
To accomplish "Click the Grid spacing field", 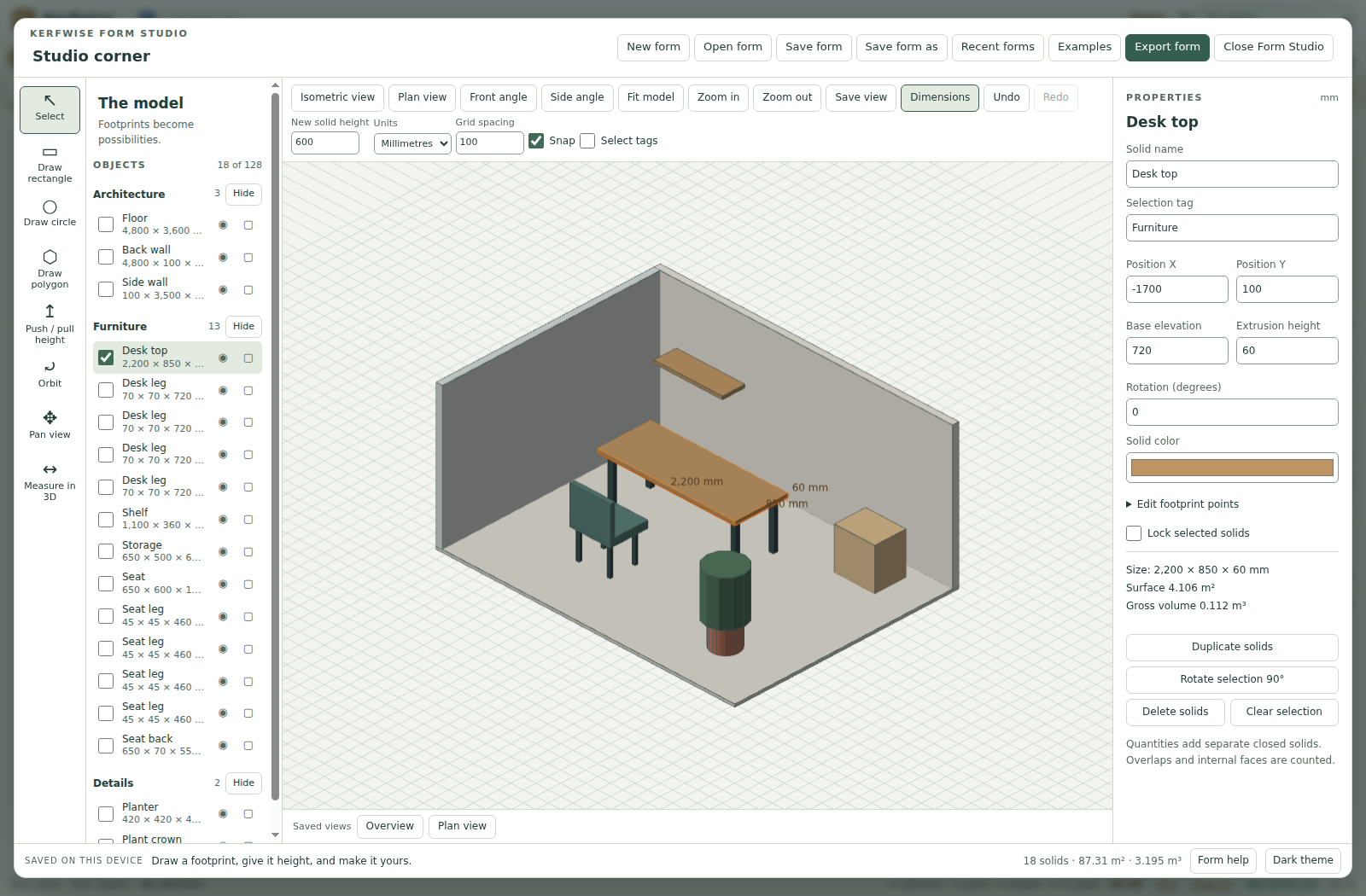I will click(489, 143).
